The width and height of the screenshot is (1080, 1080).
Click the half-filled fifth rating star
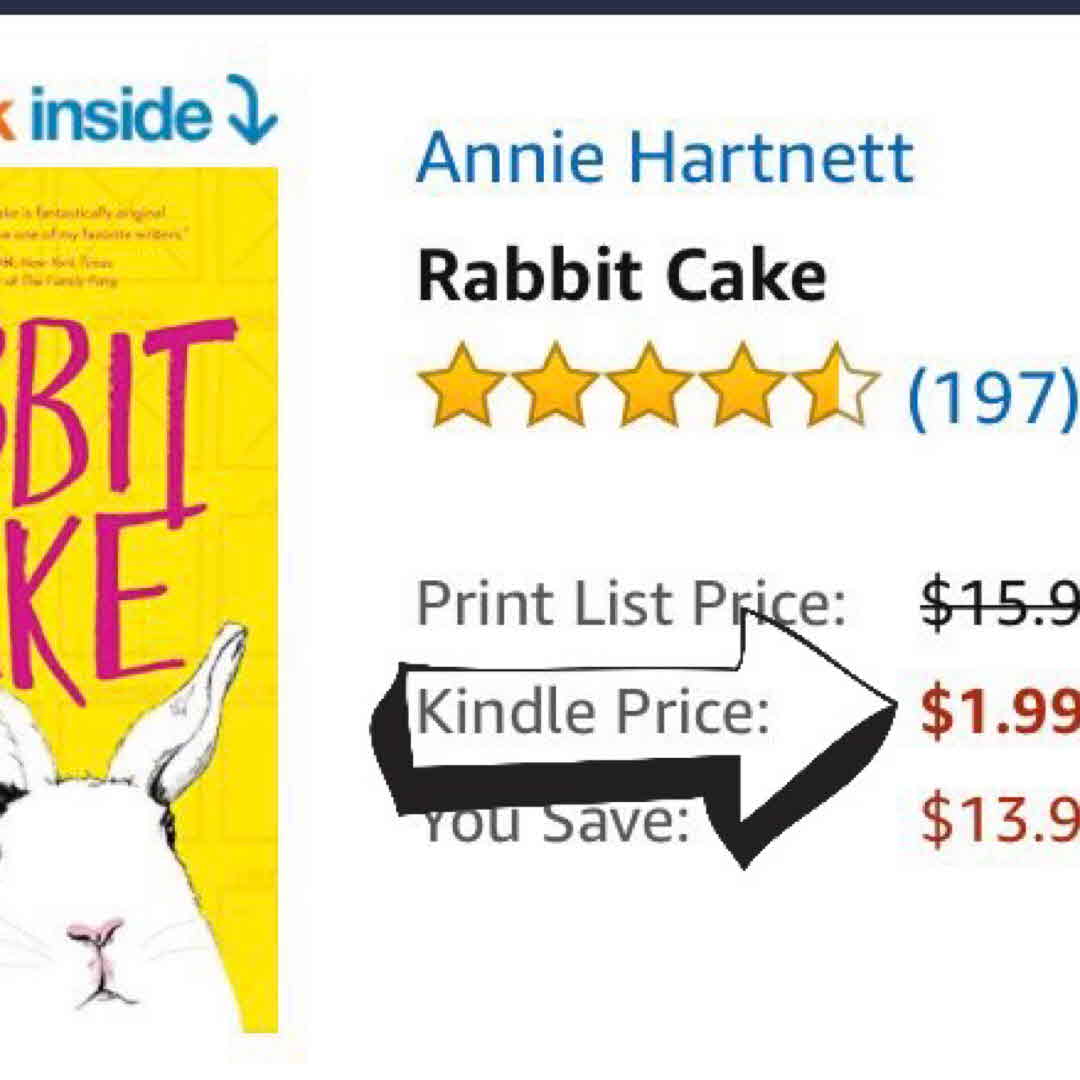tap(836, 385)
